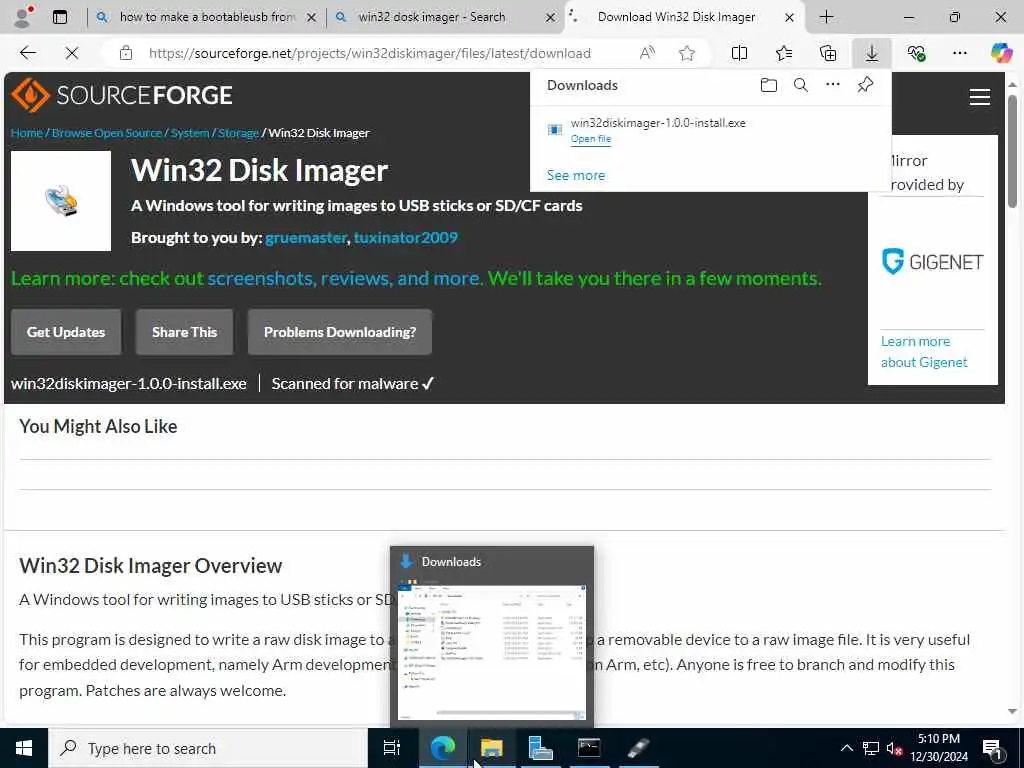Open Browse Open Source breadcrumb
Viewport: 1024px width, 768px height.
[106, 133]
